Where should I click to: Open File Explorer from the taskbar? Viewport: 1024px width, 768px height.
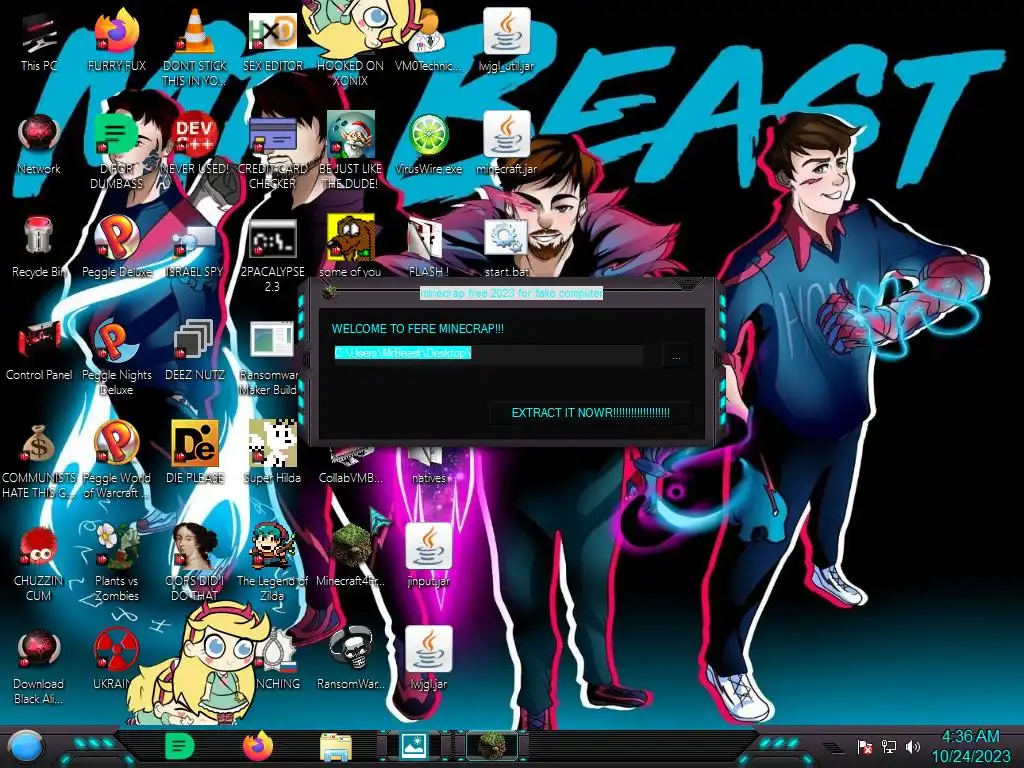(336, 747)
